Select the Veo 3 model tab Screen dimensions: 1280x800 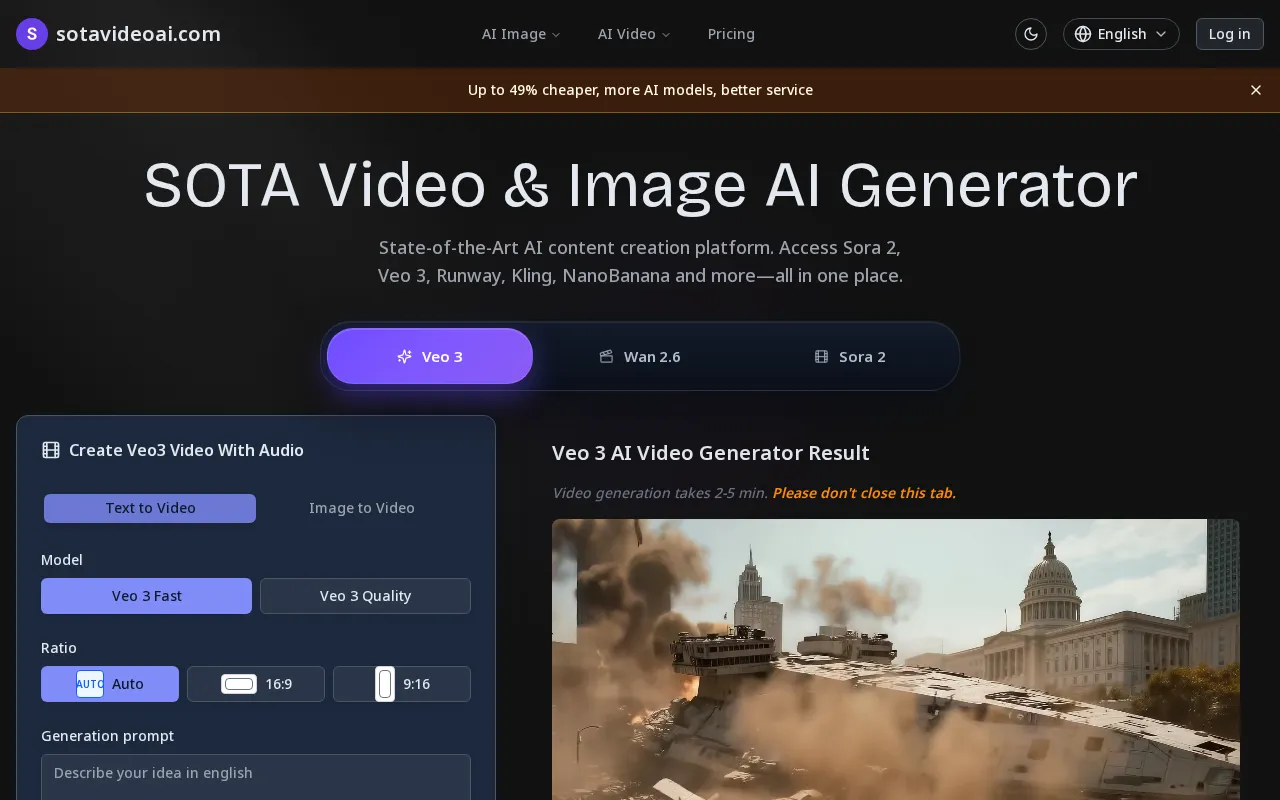coord(430,356)
